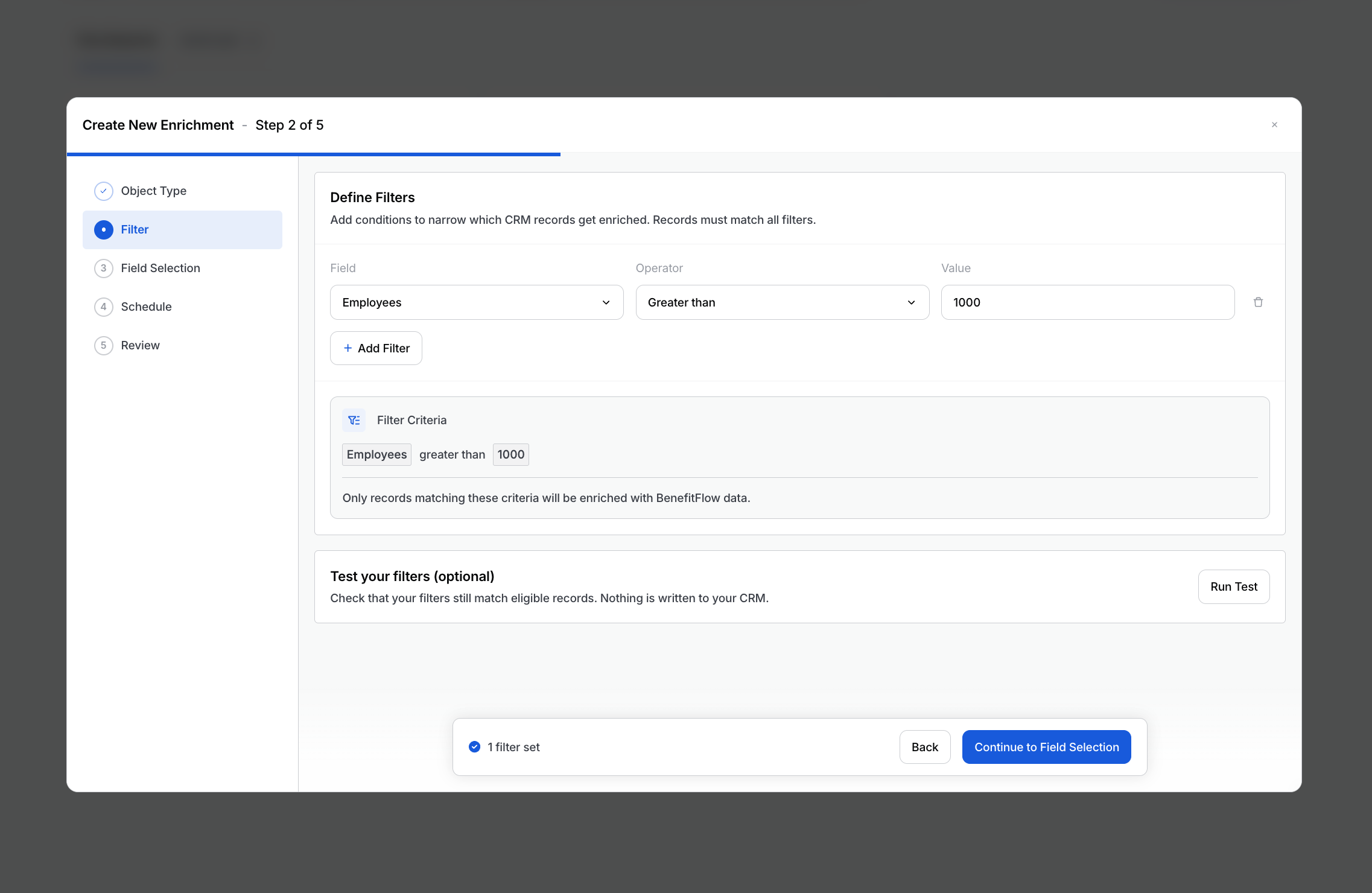This screenshot has width=1372, height=893.
Task: Open the Field dropdown showing Employees
Action: 477,302
